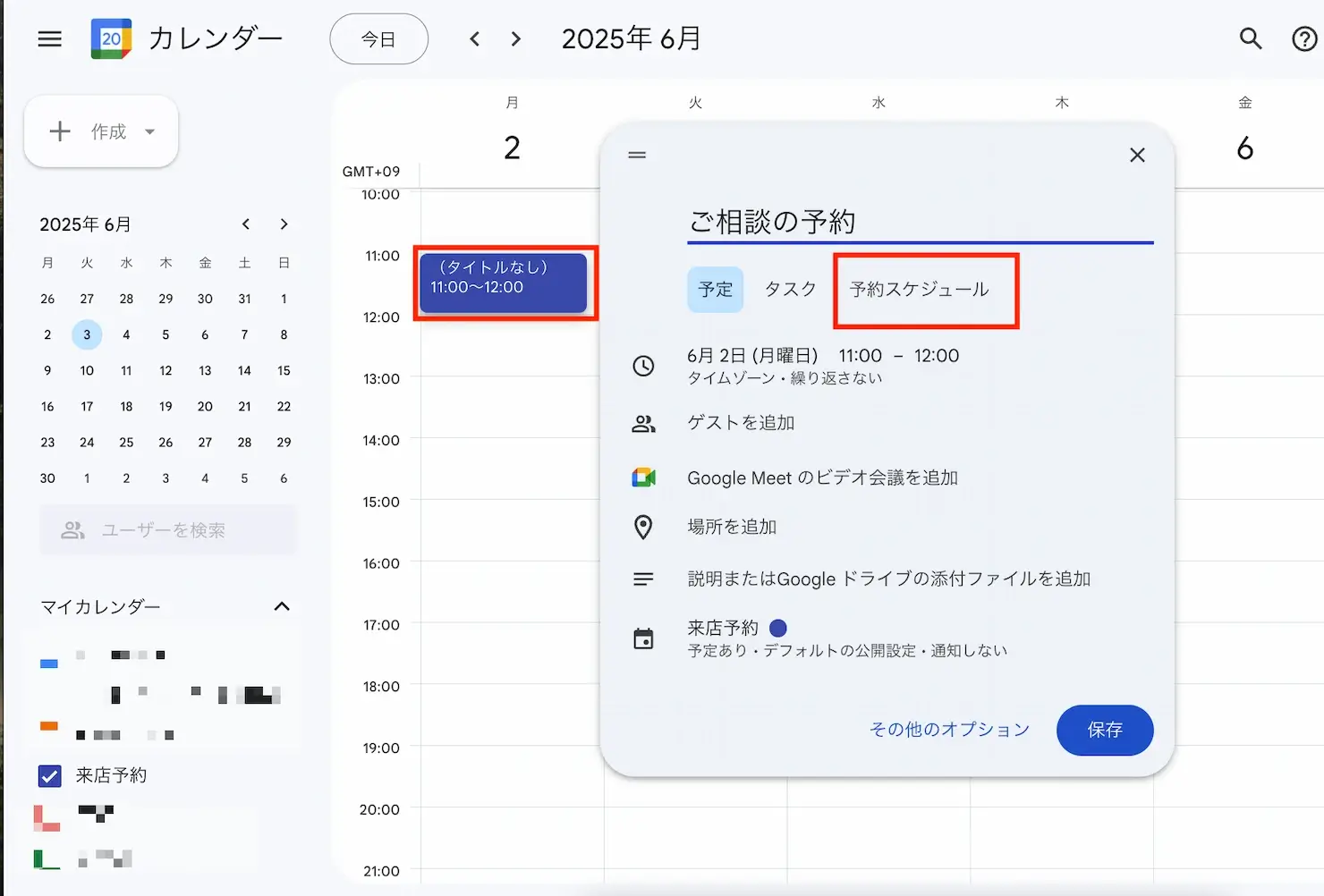Click ゲストを追加
This screenshot has height=896, width=1324.
(x=741, y=423)
